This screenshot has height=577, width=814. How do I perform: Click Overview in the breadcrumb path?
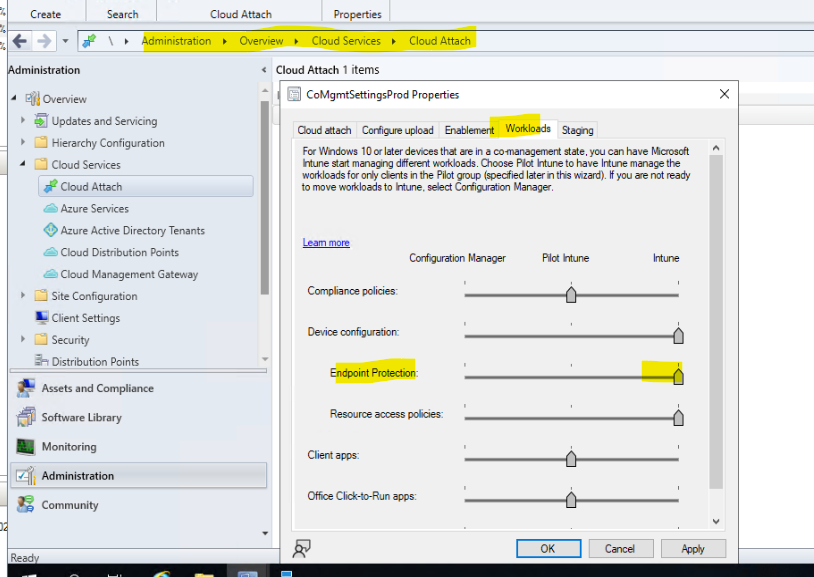click(x=261, y=41)
